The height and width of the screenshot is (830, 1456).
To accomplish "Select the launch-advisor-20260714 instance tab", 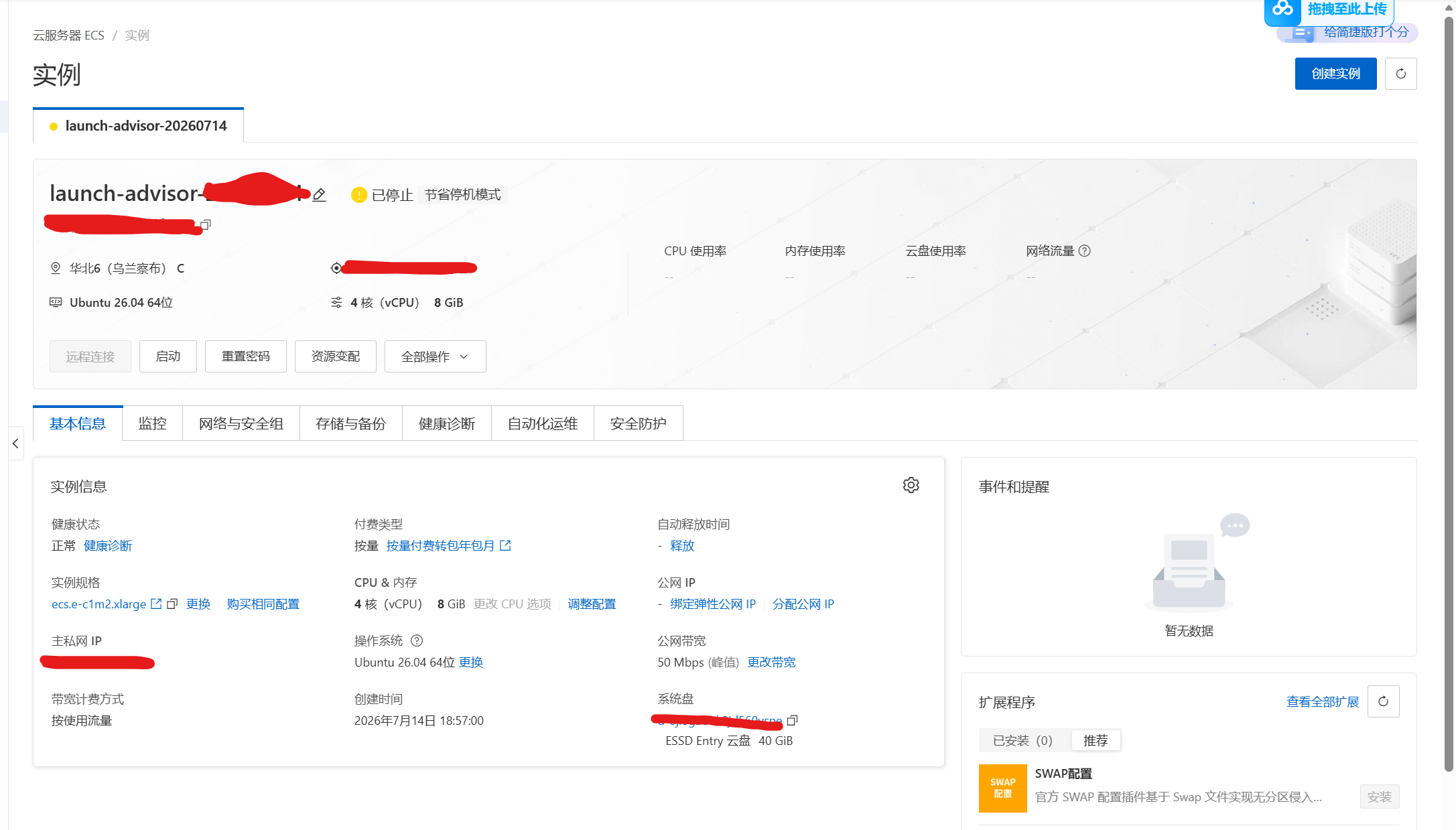I will click(x=139, y=126).
